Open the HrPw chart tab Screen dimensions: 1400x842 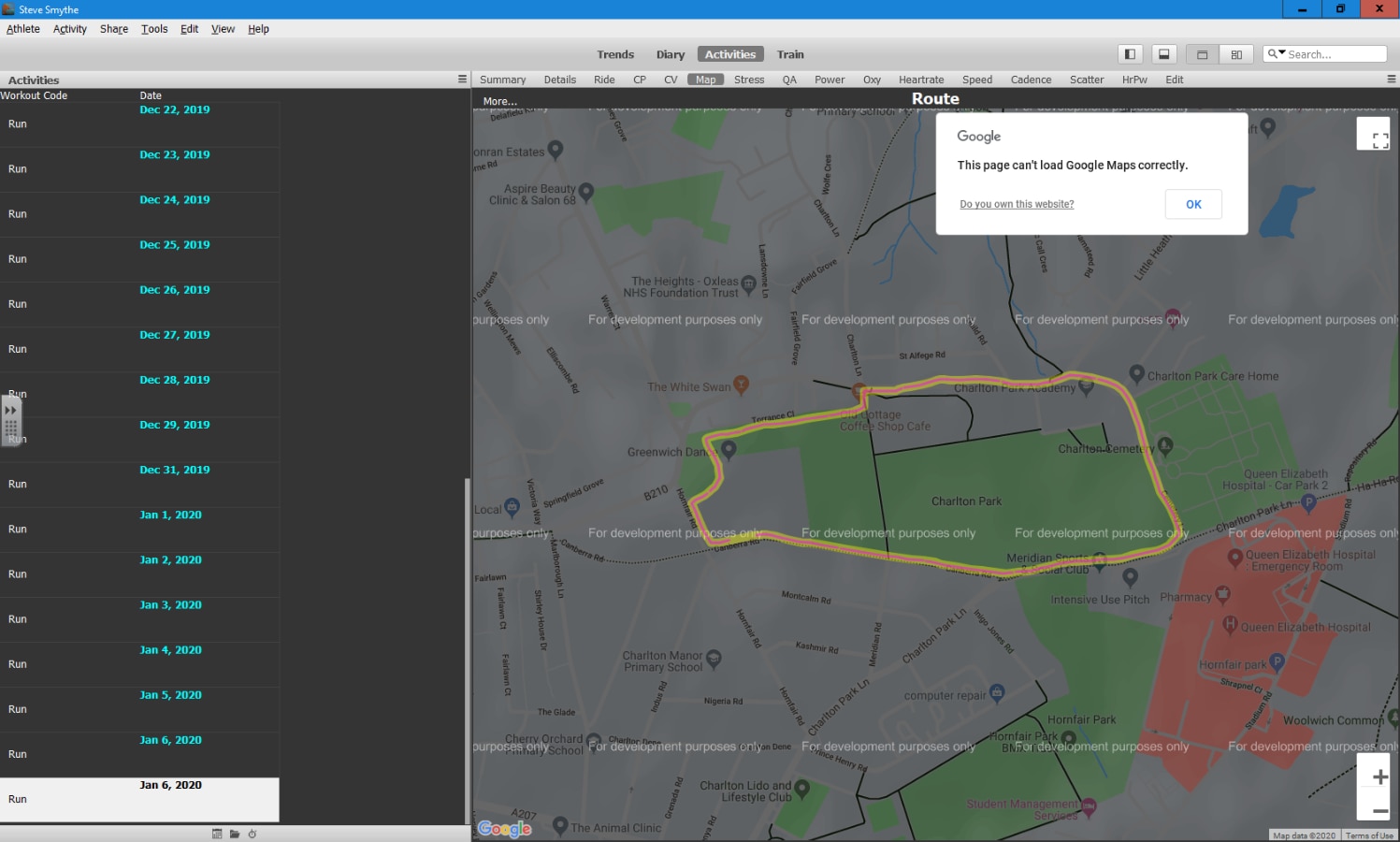1134,80
